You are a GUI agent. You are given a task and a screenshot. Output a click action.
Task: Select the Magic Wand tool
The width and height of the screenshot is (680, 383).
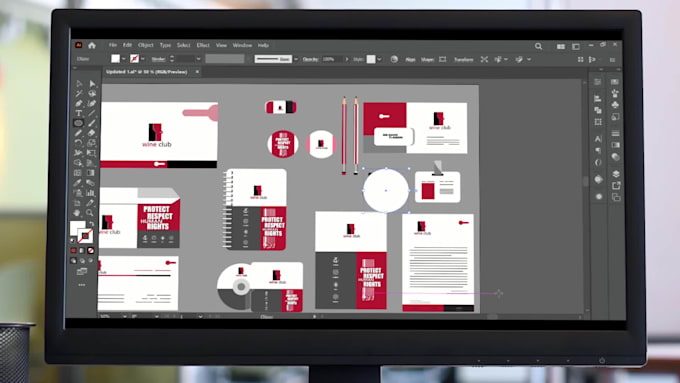pyautogui.click(x=79, y=93)
